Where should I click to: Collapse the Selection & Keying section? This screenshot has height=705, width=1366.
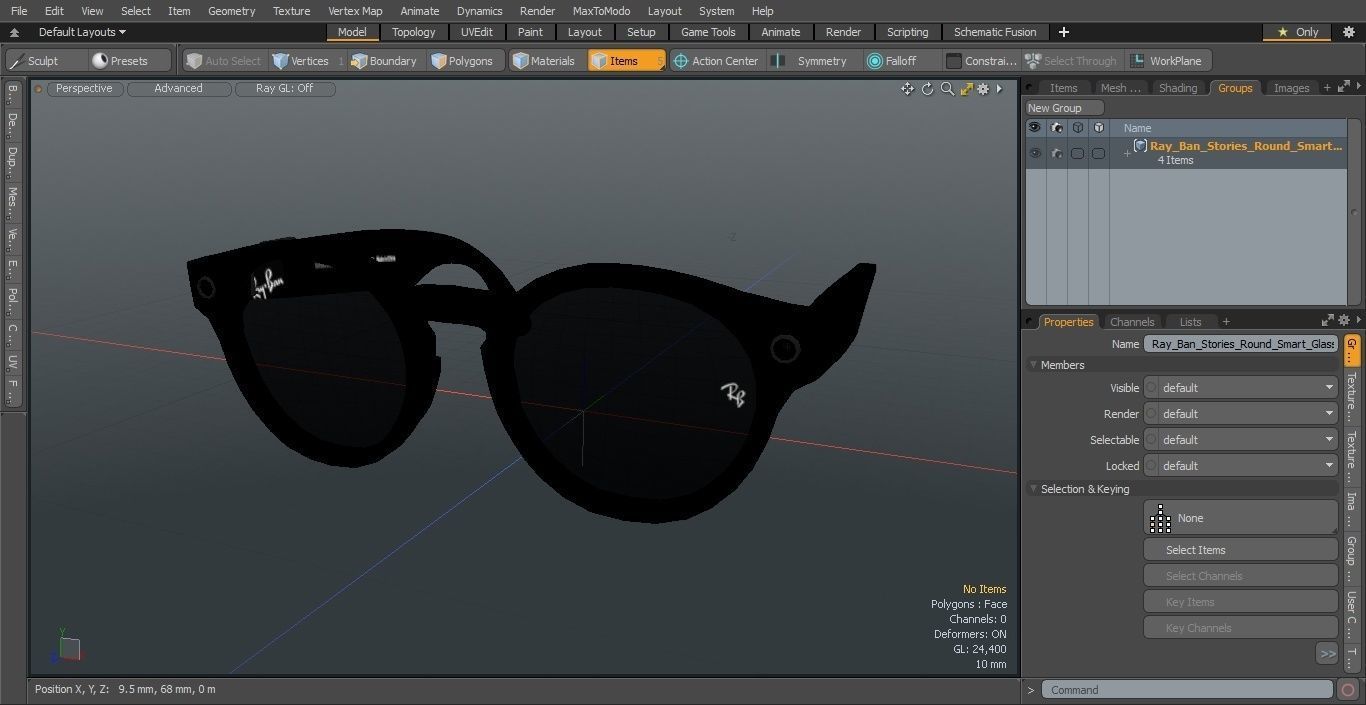click(1033, 489)
